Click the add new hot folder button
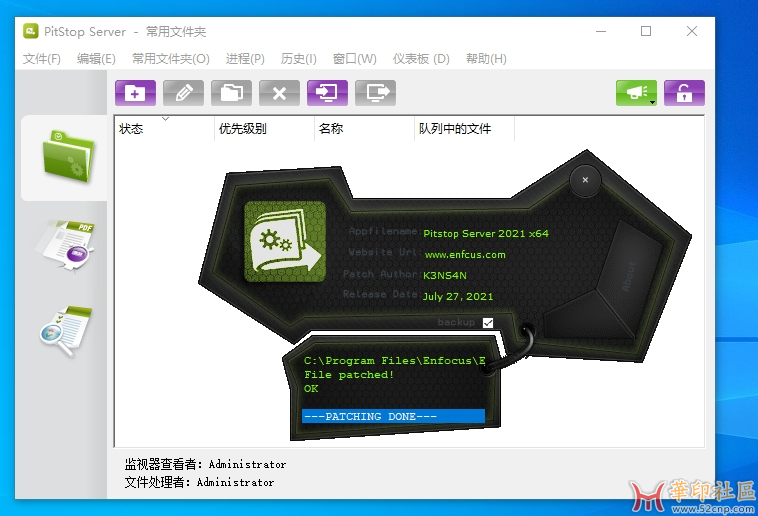Screen dimensions: 758x516 click(x=135, y=93)
